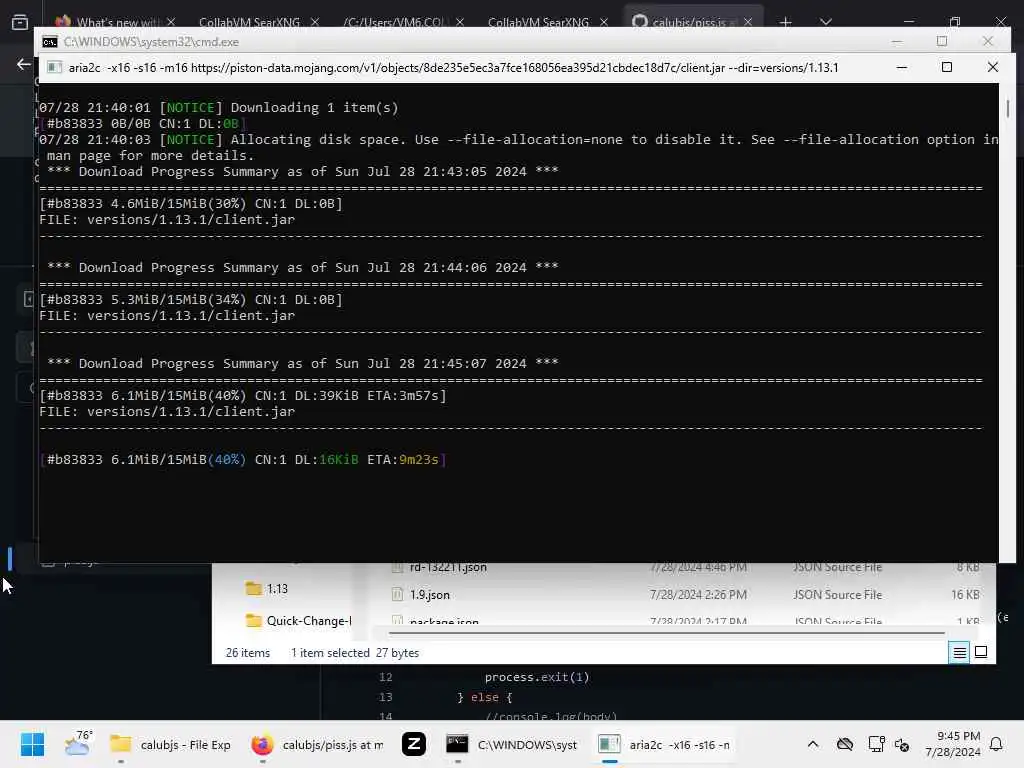
Task: Click the 7/28/2024 2:26 PM date cell
Action: tap(698, 595)
